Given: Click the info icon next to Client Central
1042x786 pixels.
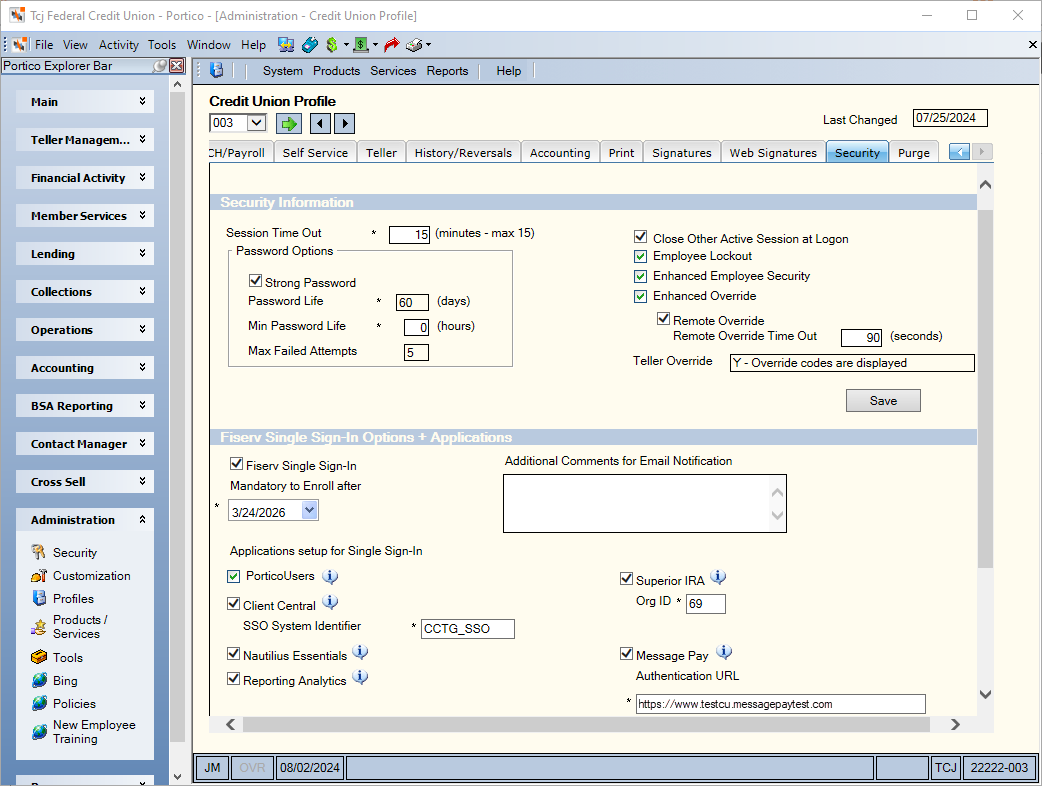Looking at the screenshot, I should pos(330,602).
